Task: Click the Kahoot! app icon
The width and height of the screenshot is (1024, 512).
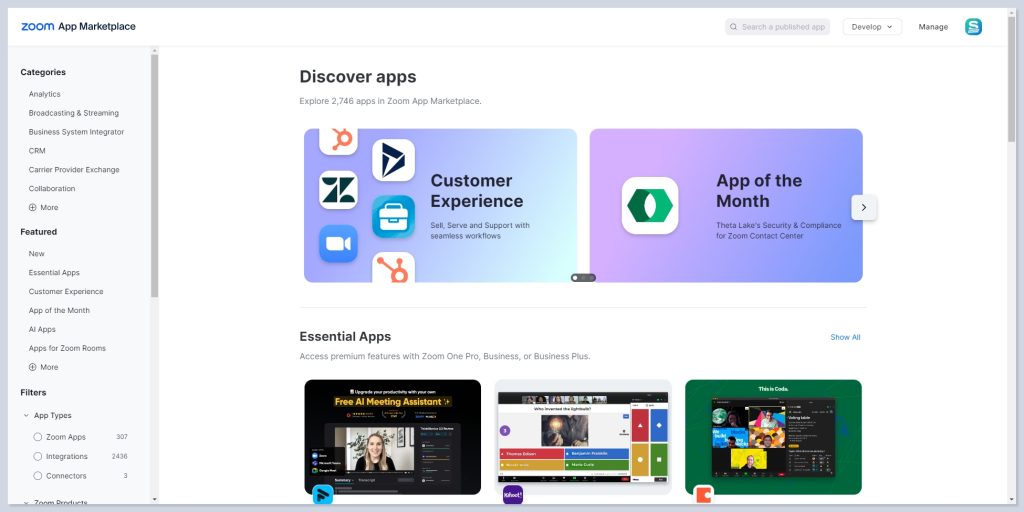Action: 513,494
